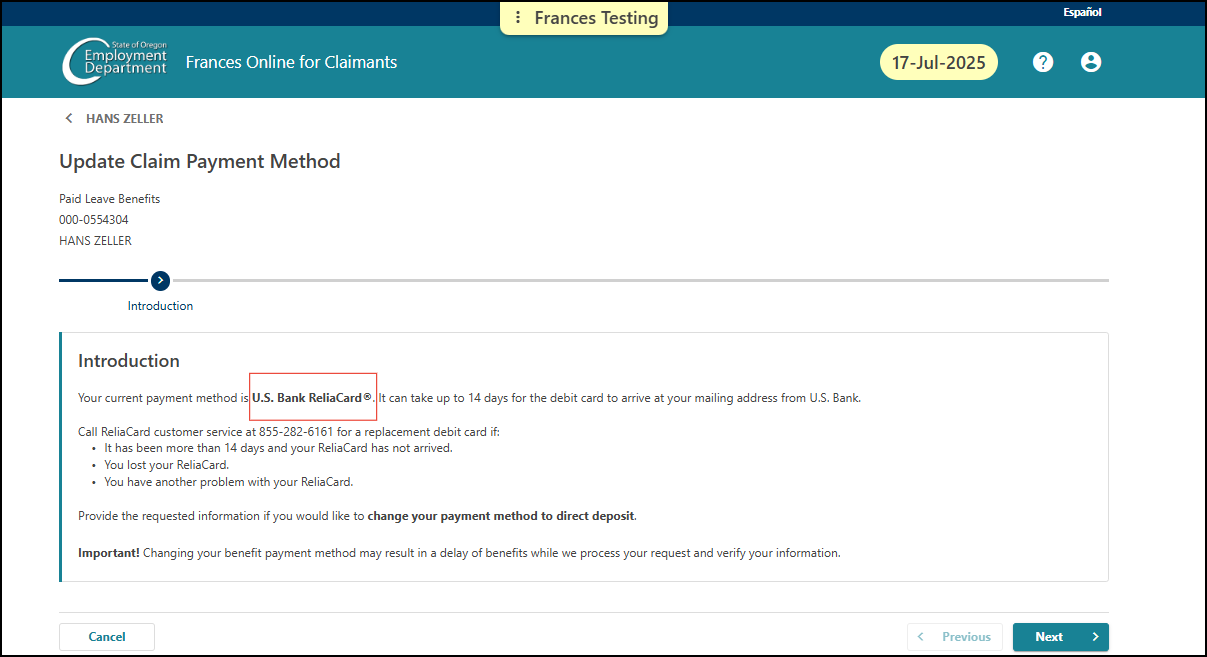
Task: Click the U.S. Bank ReliaCard® bold text
Action: [312, 398]
